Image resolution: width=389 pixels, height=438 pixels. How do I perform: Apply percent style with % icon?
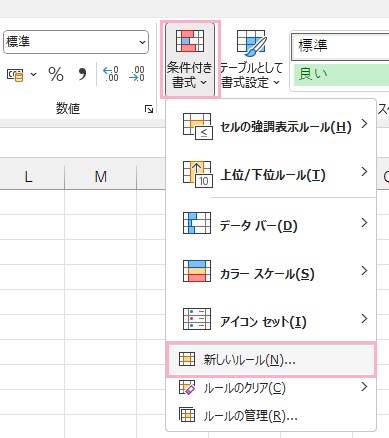[x=56, y=74]
